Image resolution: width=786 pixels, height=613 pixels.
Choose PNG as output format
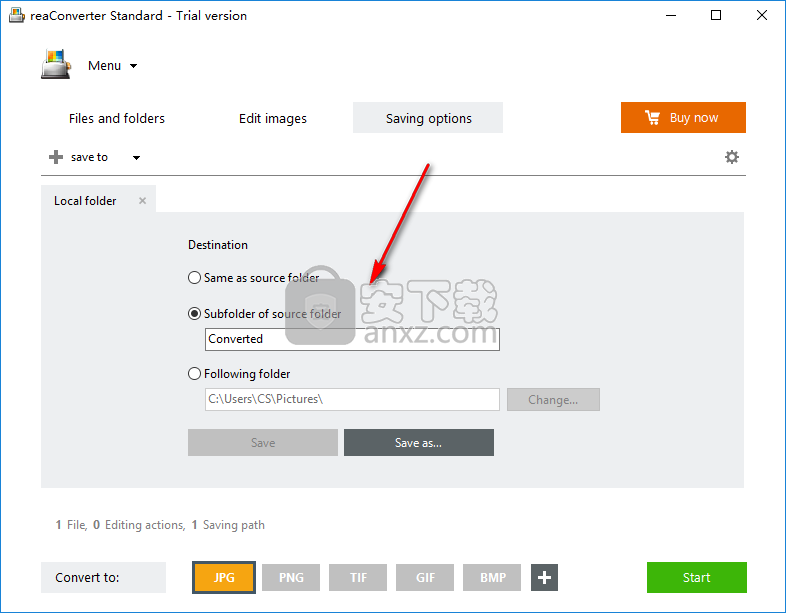click(x=291, y=577)
